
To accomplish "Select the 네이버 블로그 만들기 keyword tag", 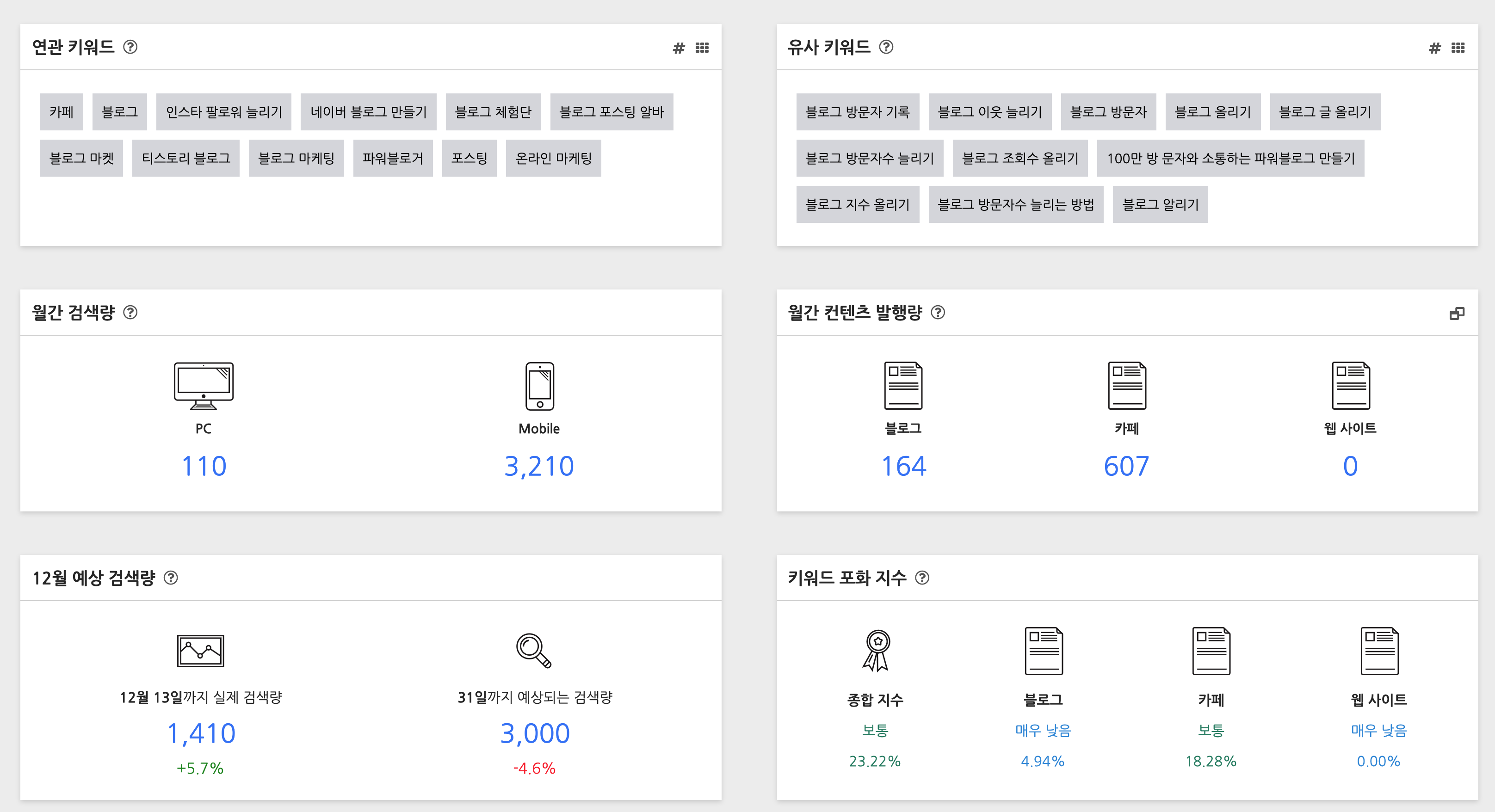I will (x=368, y=112).
